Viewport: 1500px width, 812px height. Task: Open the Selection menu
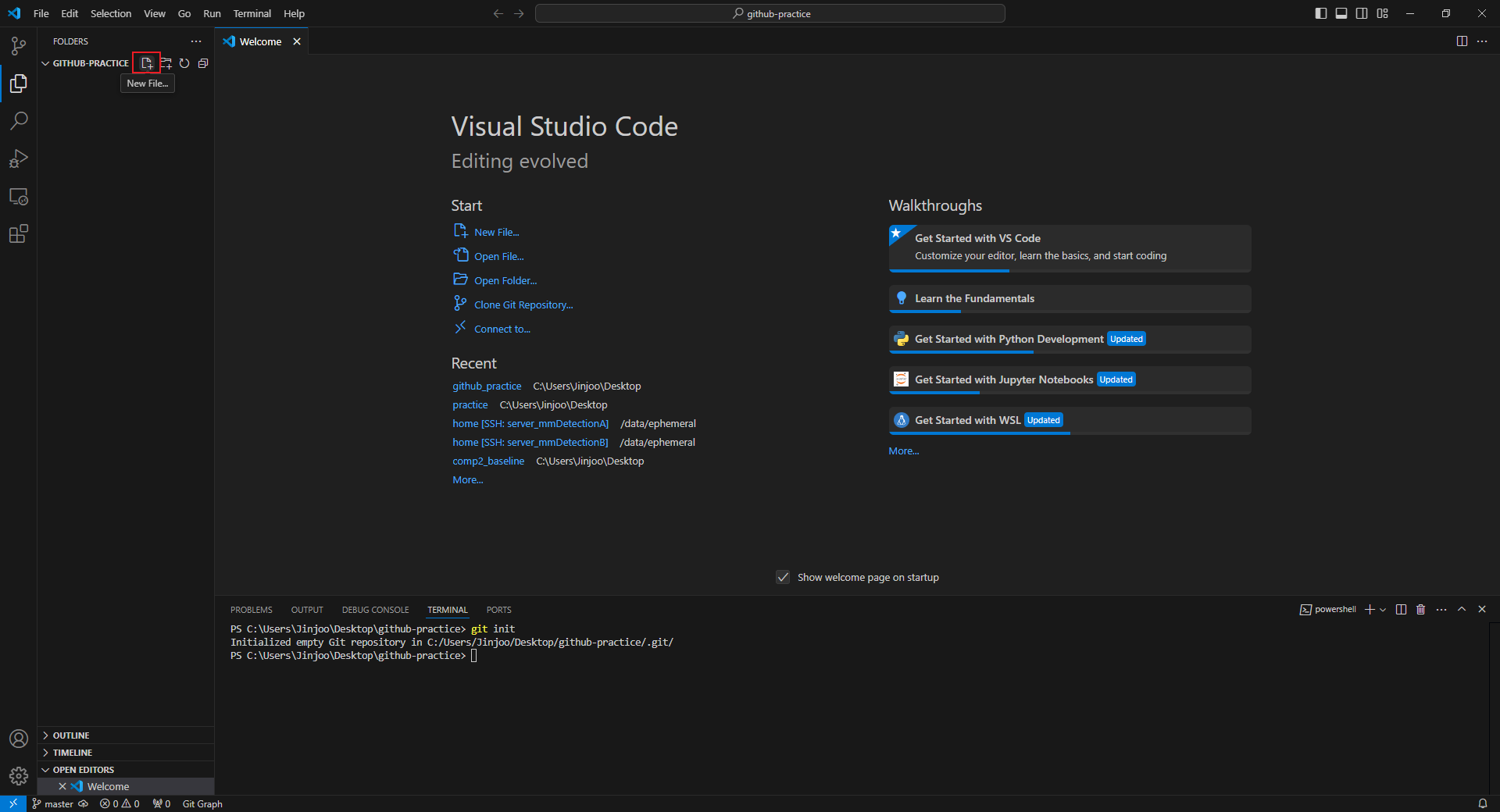[x=111, y=13]
